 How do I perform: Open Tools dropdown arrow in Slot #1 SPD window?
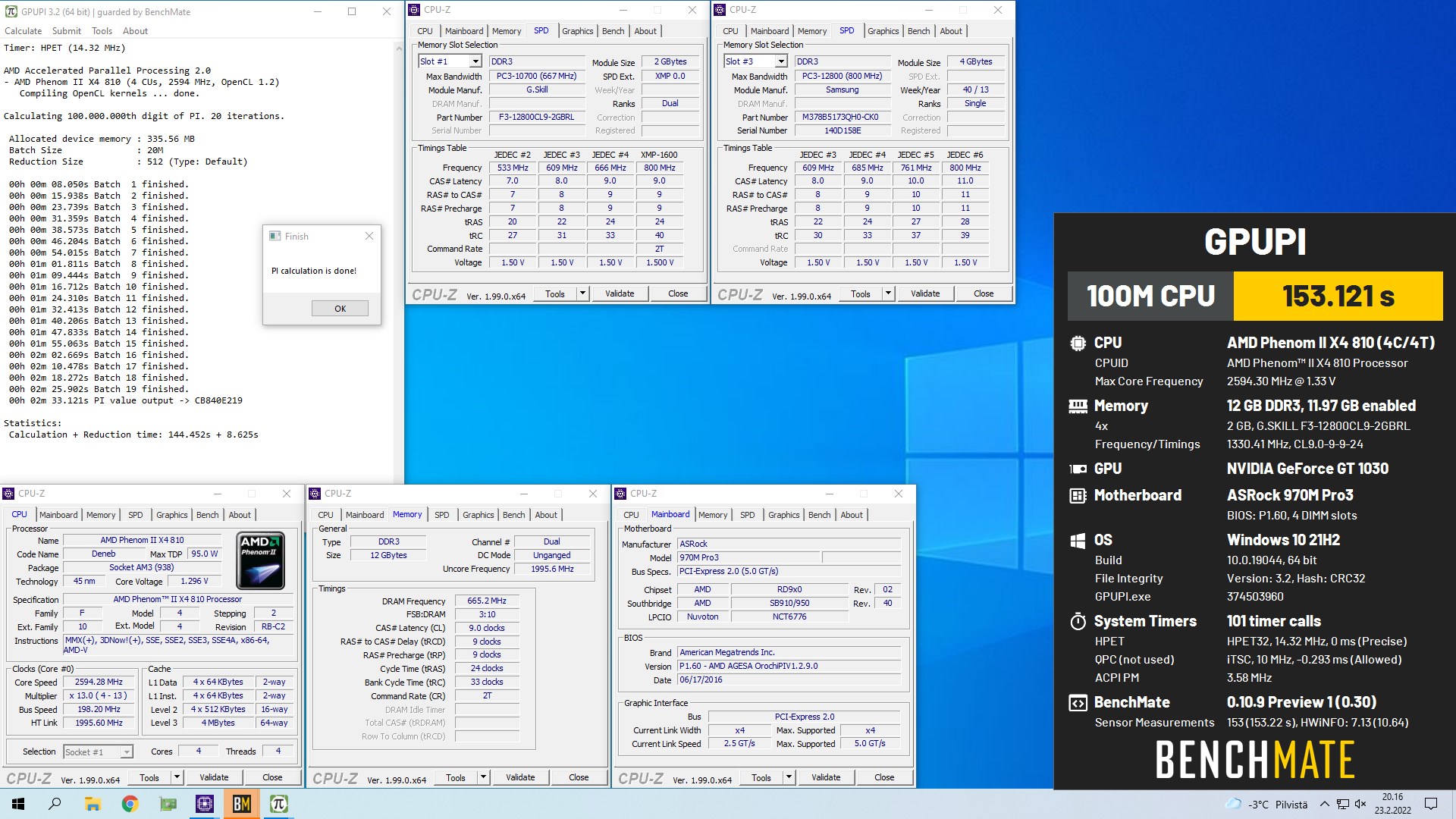click(582, 293)
